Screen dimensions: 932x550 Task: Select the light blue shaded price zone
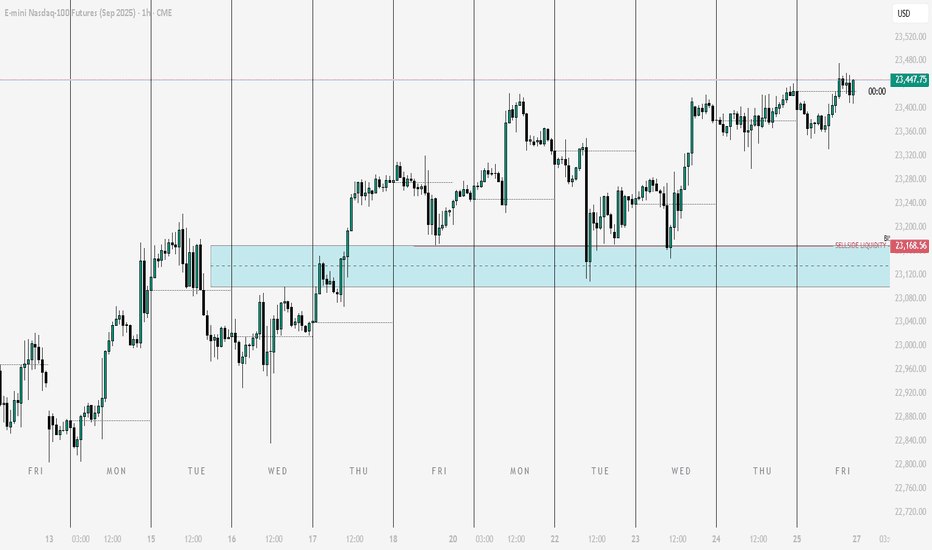tap(550, 266)
